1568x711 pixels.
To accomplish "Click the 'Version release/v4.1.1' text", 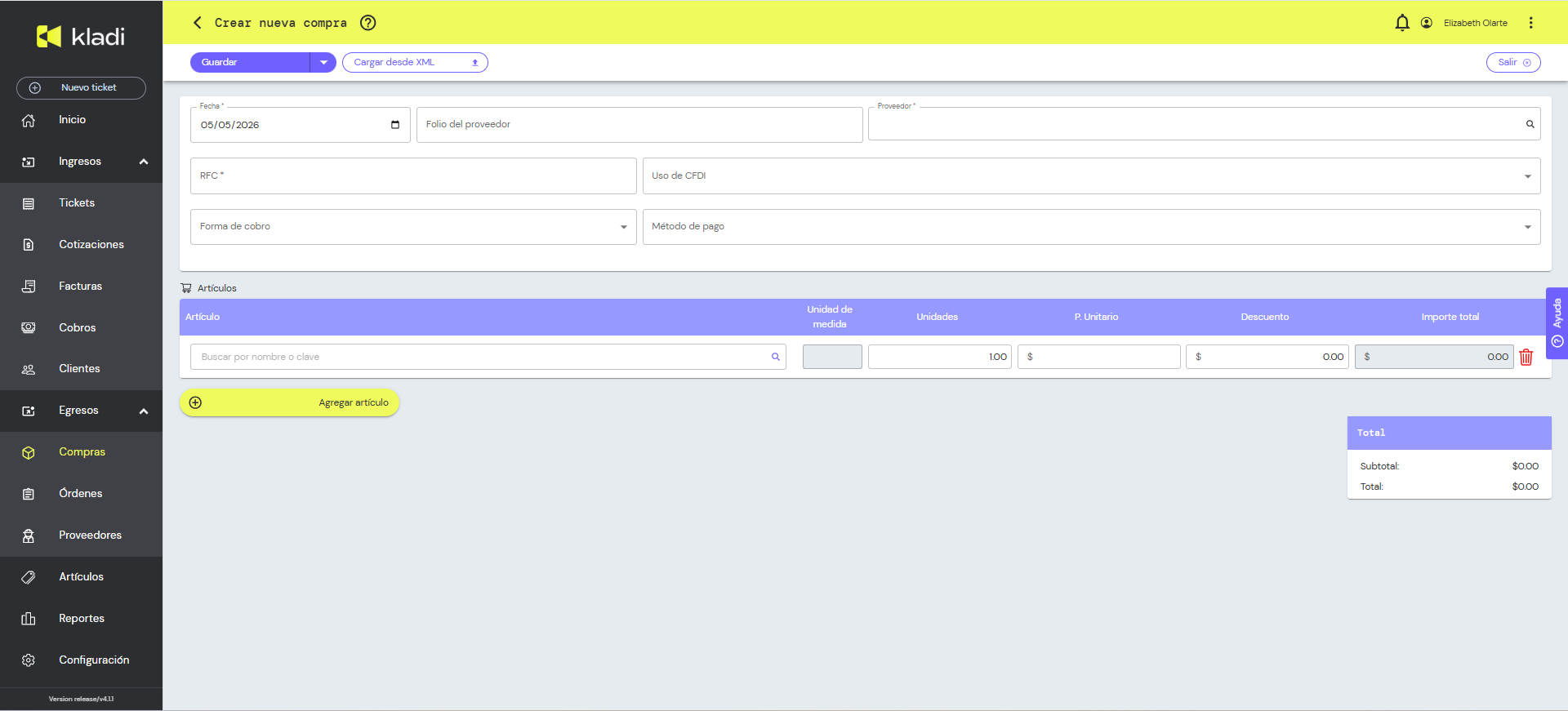I will point(81,699).
